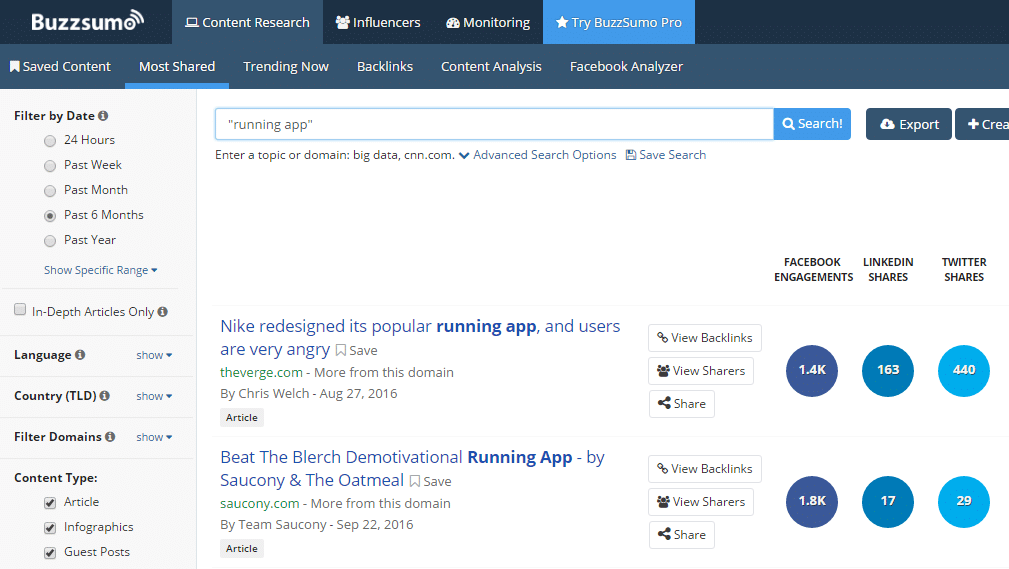Click LinkedIn shares circle showing 17
The image size is (1009, 569).
click(888, 502)
